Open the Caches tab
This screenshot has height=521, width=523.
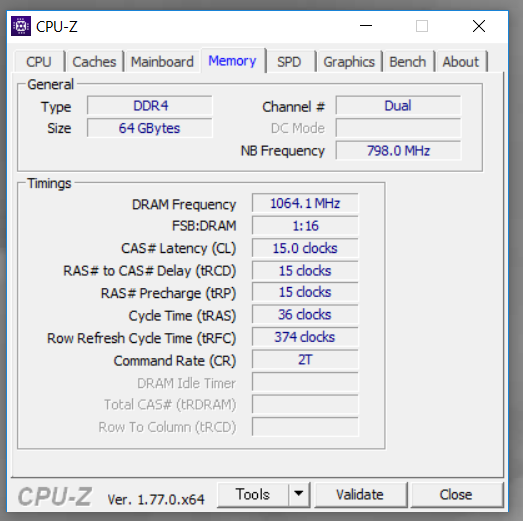(x=94, y=62)
